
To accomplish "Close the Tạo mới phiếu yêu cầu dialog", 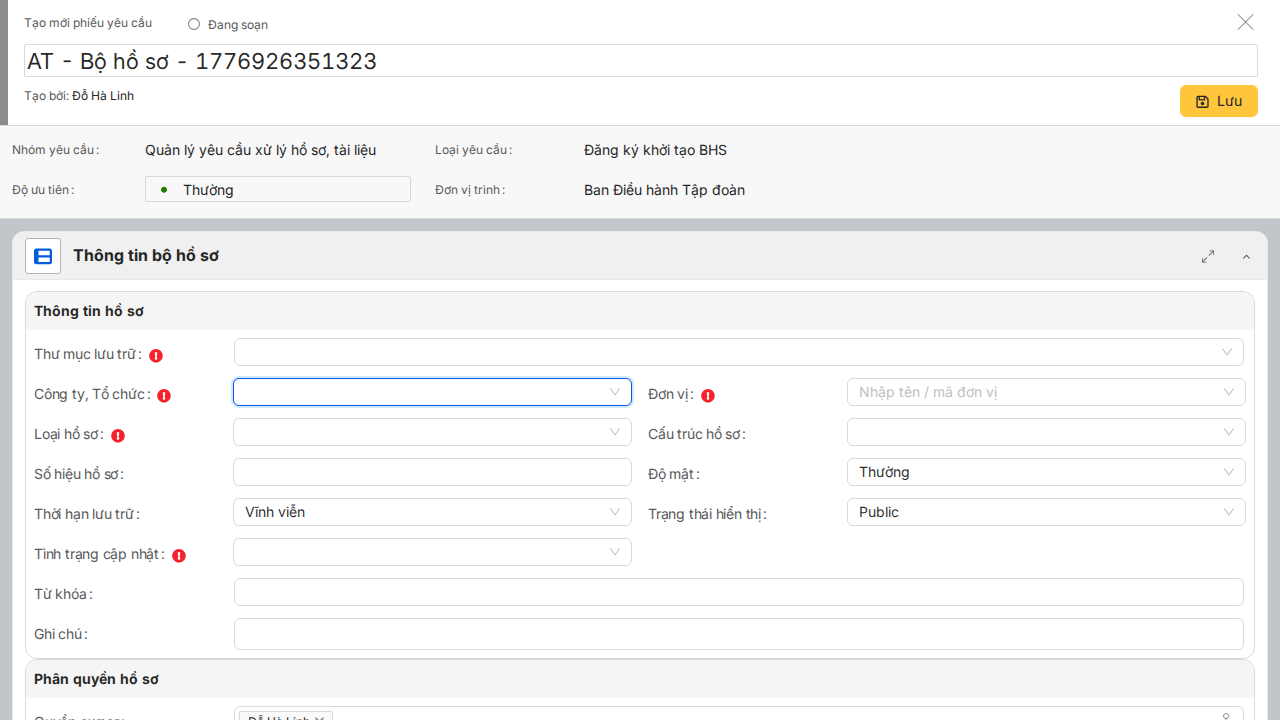I will [x=1245, y=22].
